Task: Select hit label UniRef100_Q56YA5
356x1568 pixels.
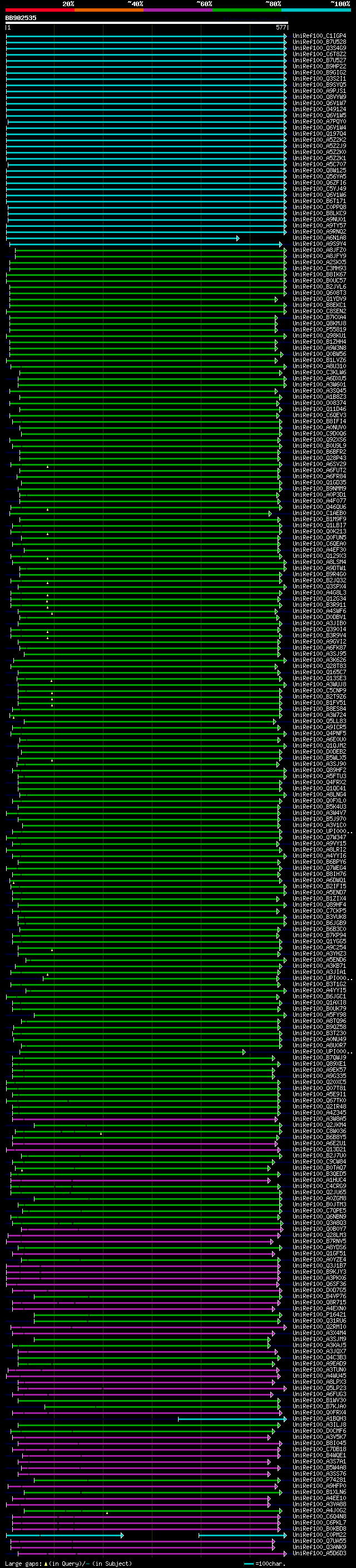Action: coord(319,176)
